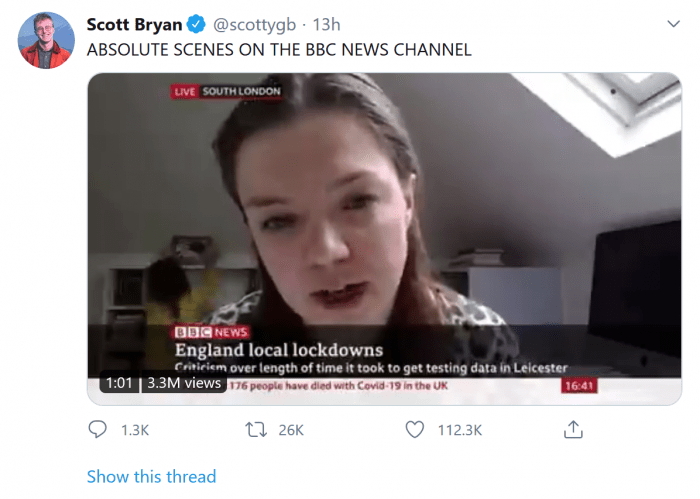This screenshot has height=499, width=700.
Task: Open the 13h timestamp link
Action: 326,25
